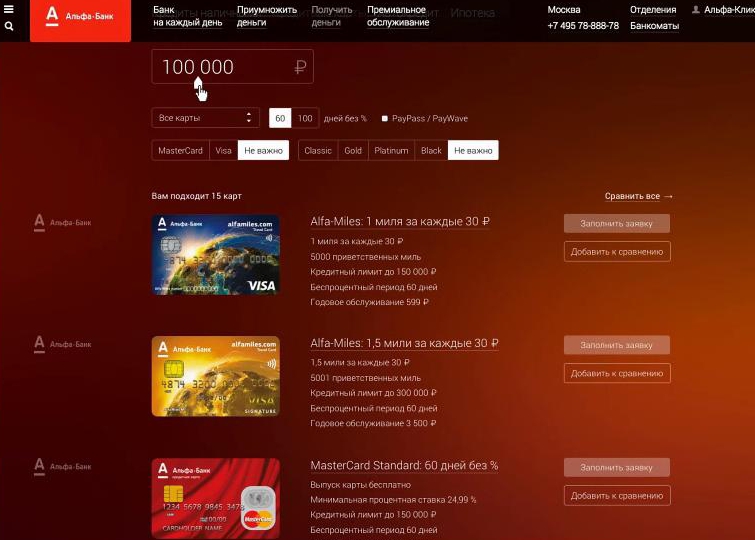The height and width of the screenshot is (540, 755).
Task: Click the text 5001 приветственных миль
Action: [x=365, y=378]
